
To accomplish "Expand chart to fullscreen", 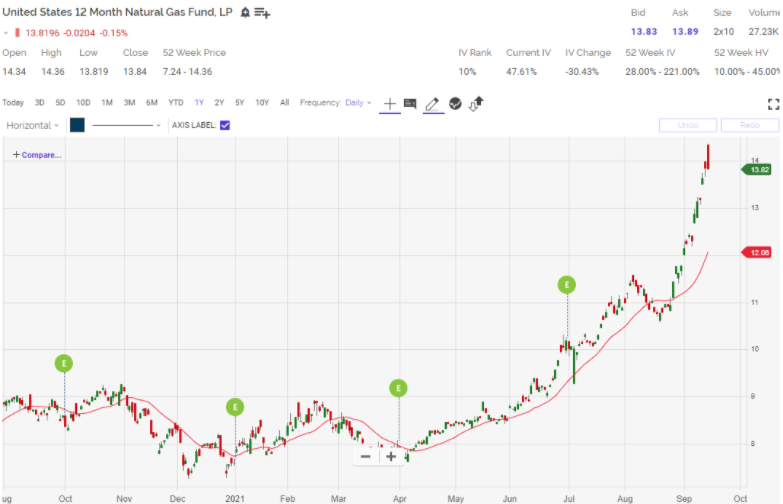I will [774, 104].
